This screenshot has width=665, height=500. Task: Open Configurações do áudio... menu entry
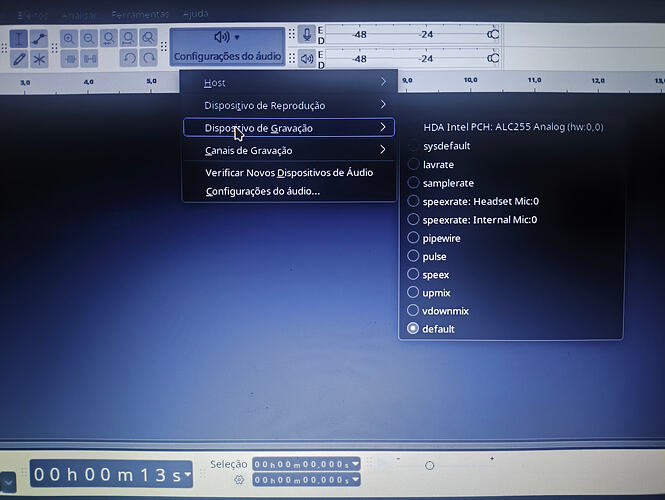point(262,191)
